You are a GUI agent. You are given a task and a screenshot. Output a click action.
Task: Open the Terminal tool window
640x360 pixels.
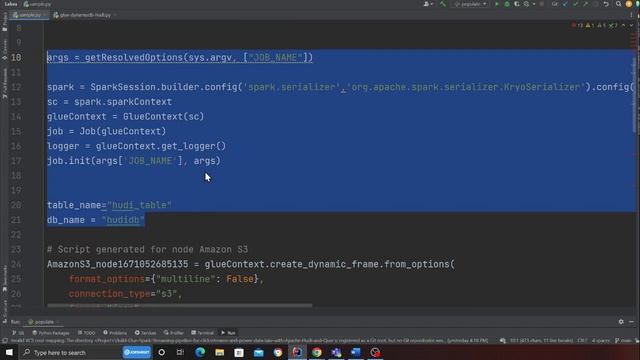click(x=202, y=333)
